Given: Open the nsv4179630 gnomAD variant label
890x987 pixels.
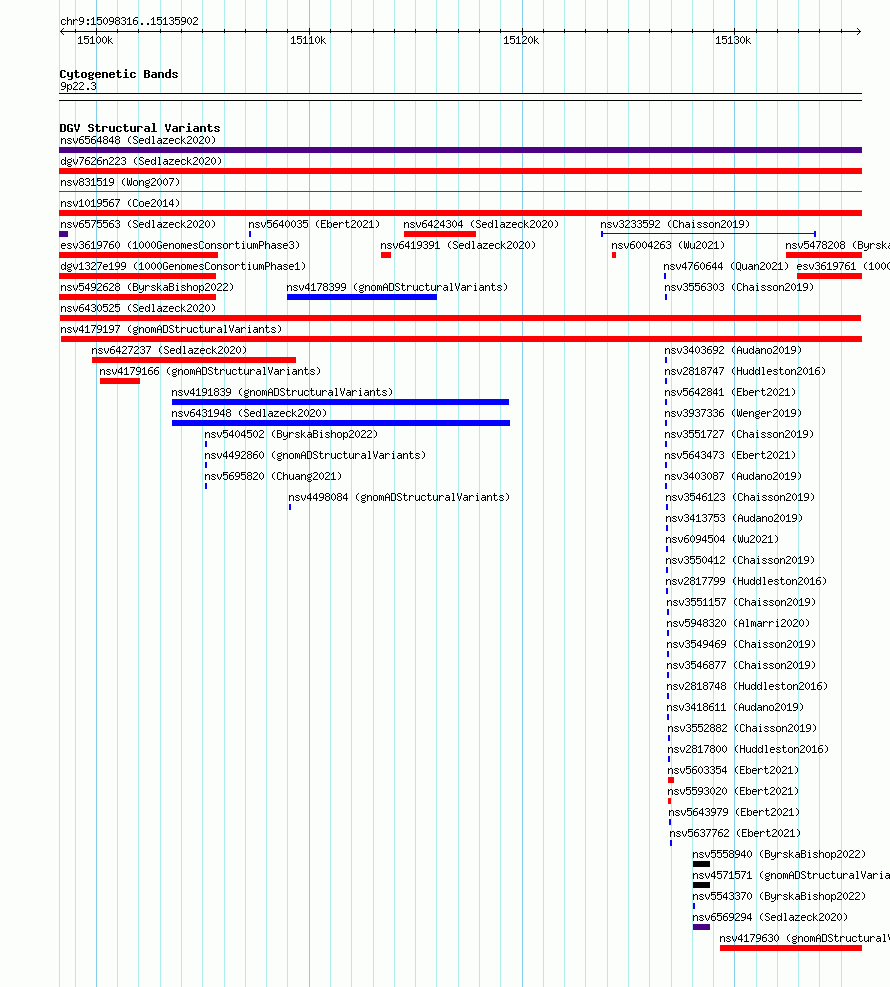Looking at the screenshot, I should [x=804, y=938].
